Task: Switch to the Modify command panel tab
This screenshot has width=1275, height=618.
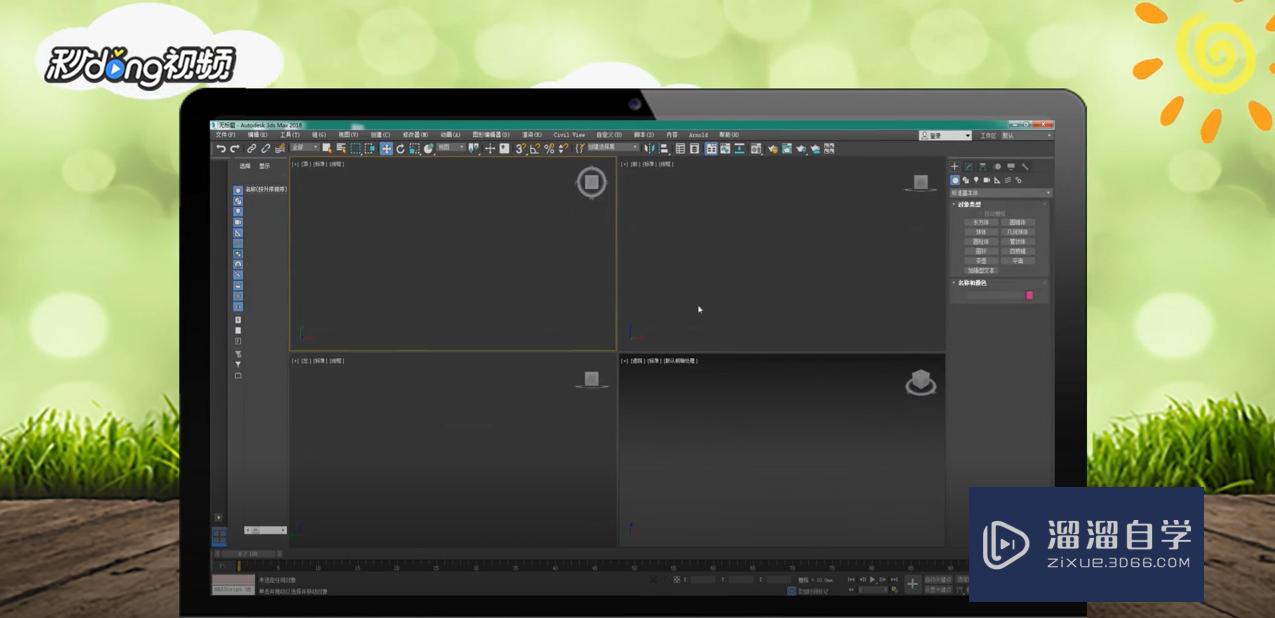Action: coord(969,166)
